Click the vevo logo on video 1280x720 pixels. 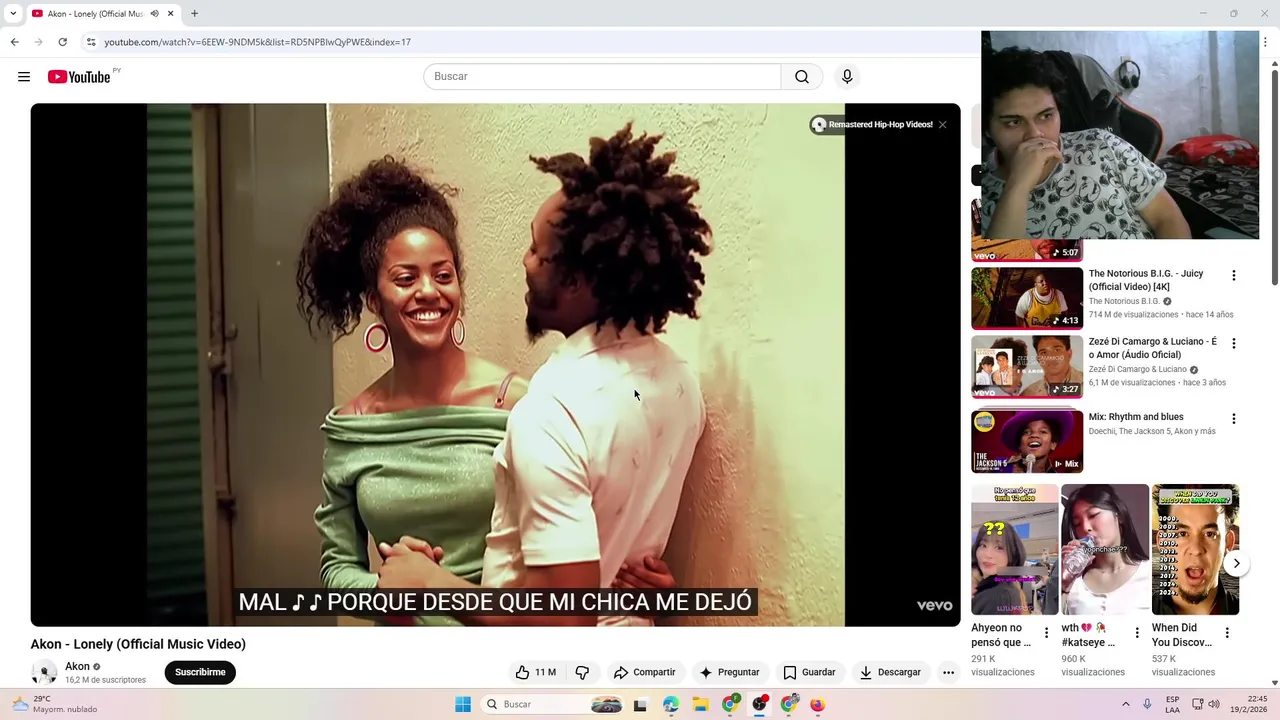(935, 606)
